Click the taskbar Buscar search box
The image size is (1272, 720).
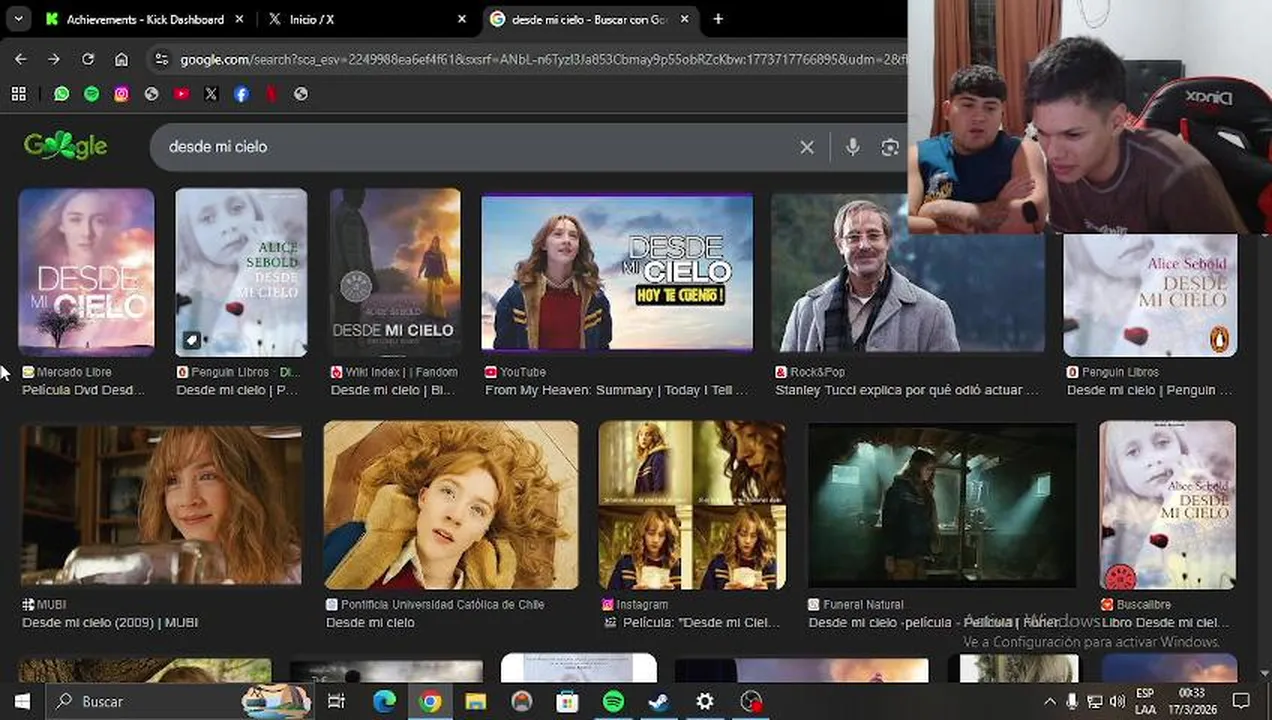(x=180, y=701)
